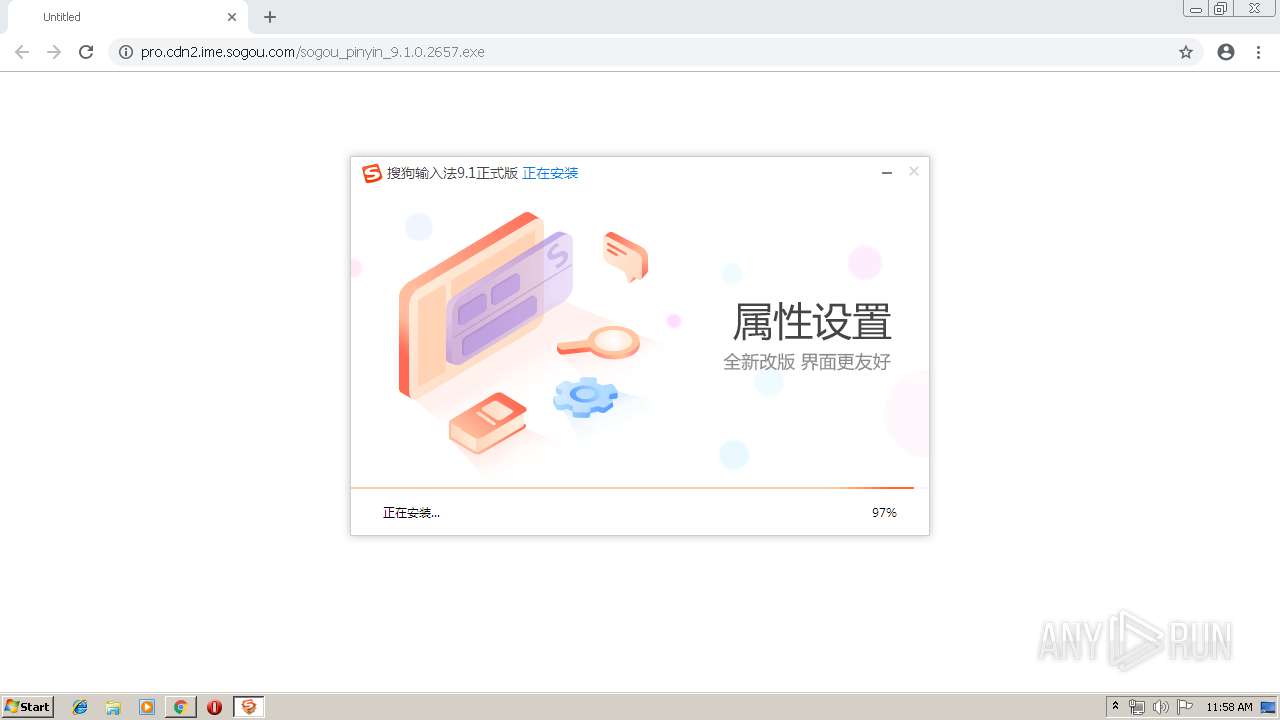Open the Chrome profile account icon

pos(1226,52)
